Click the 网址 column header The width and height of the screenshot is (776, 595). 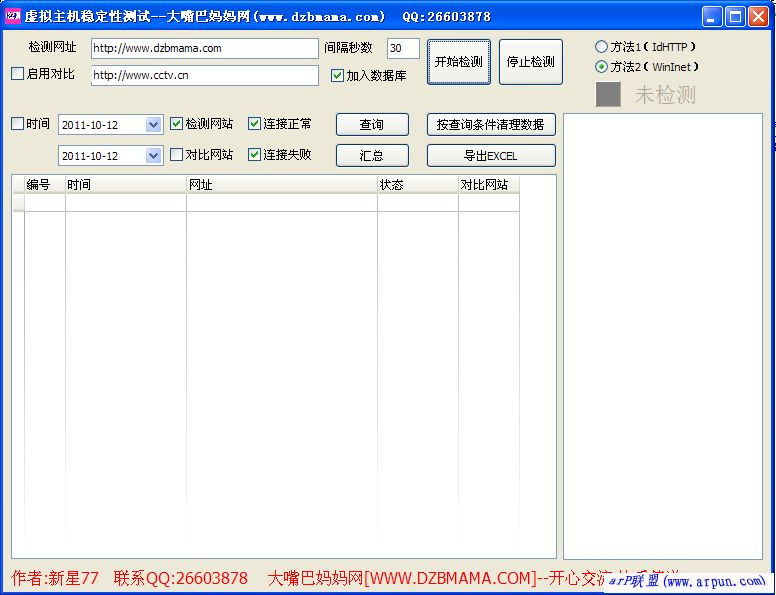281,185
